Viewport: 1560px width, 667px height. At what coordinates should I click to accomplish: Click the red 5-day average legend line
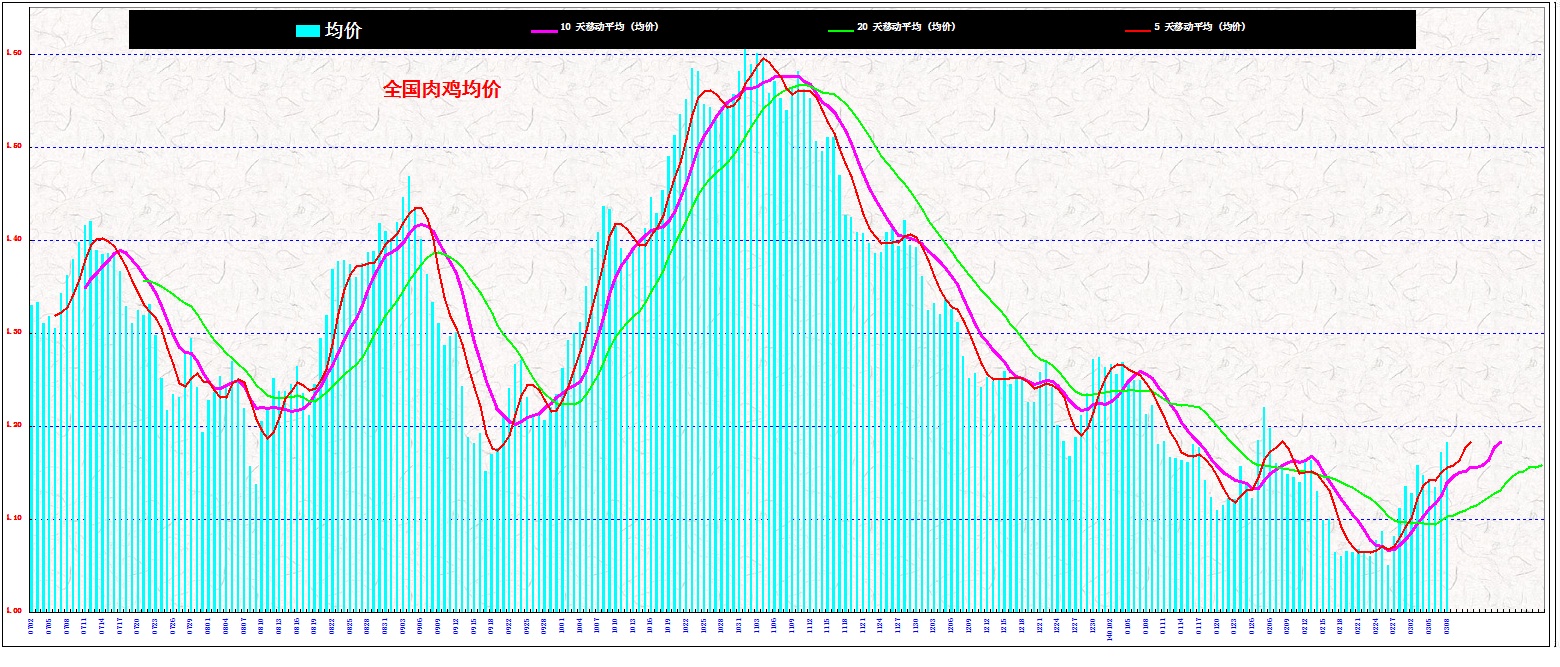click(1138, 31)
